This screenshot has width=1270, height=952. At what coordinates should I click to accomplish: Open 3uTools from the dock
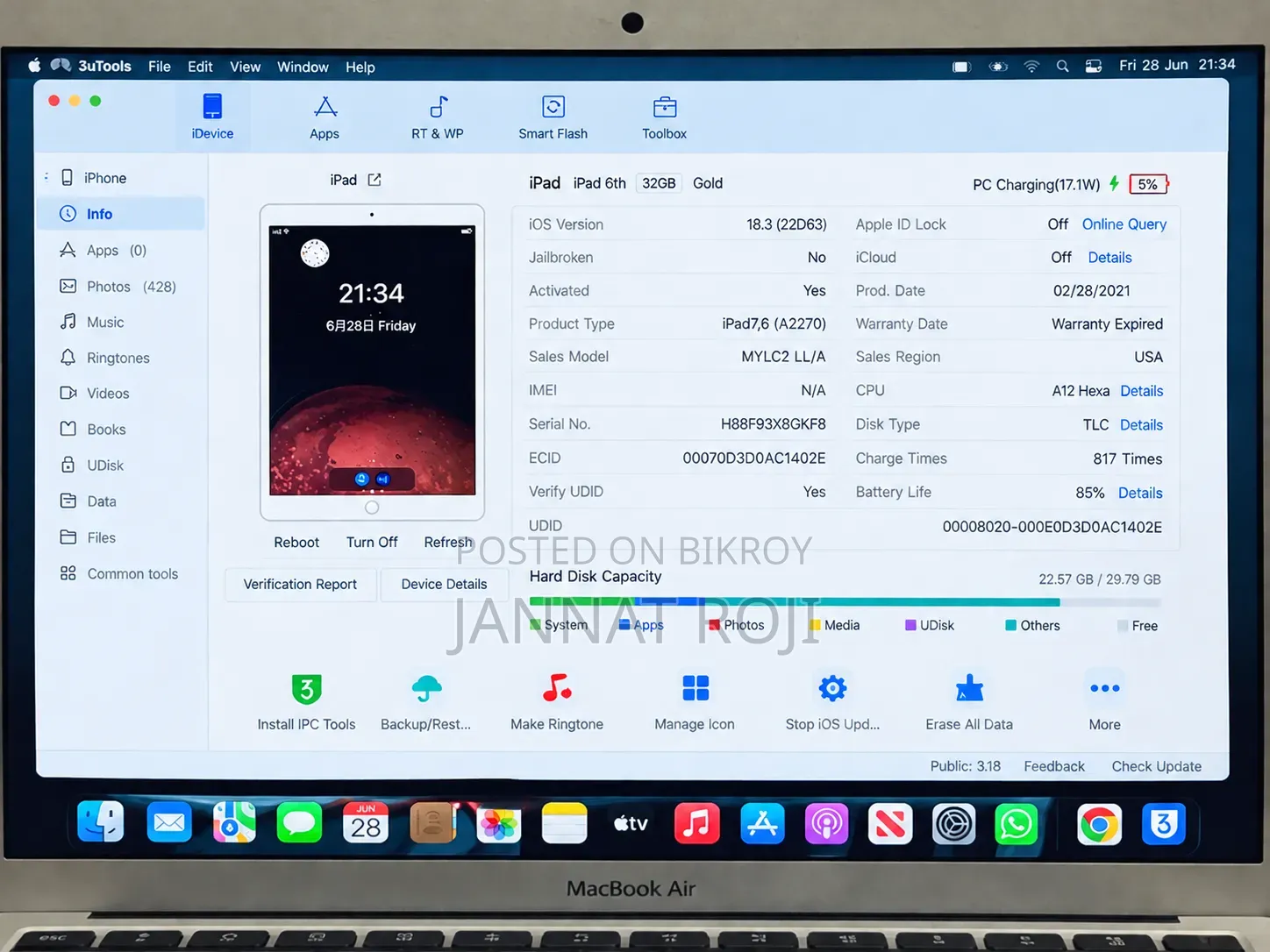[x=1164, y=824]
